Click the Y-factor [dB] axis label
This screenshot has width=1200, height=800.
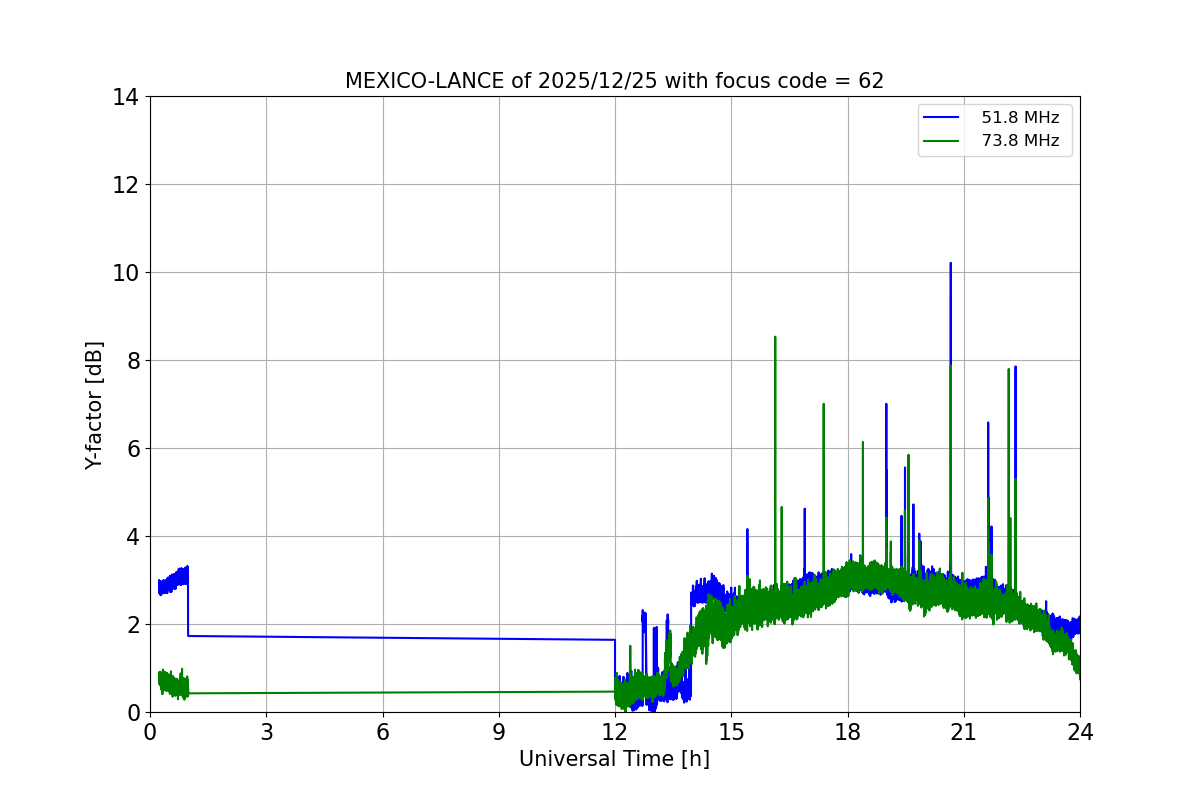pyautogui.click(x=94, y=405)
